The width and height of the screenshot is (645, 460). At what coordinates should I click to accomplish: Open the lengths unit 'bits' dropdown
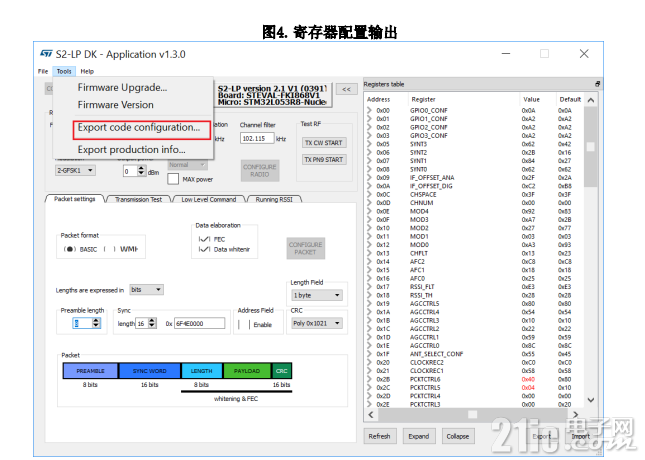(x=146, y=290)
